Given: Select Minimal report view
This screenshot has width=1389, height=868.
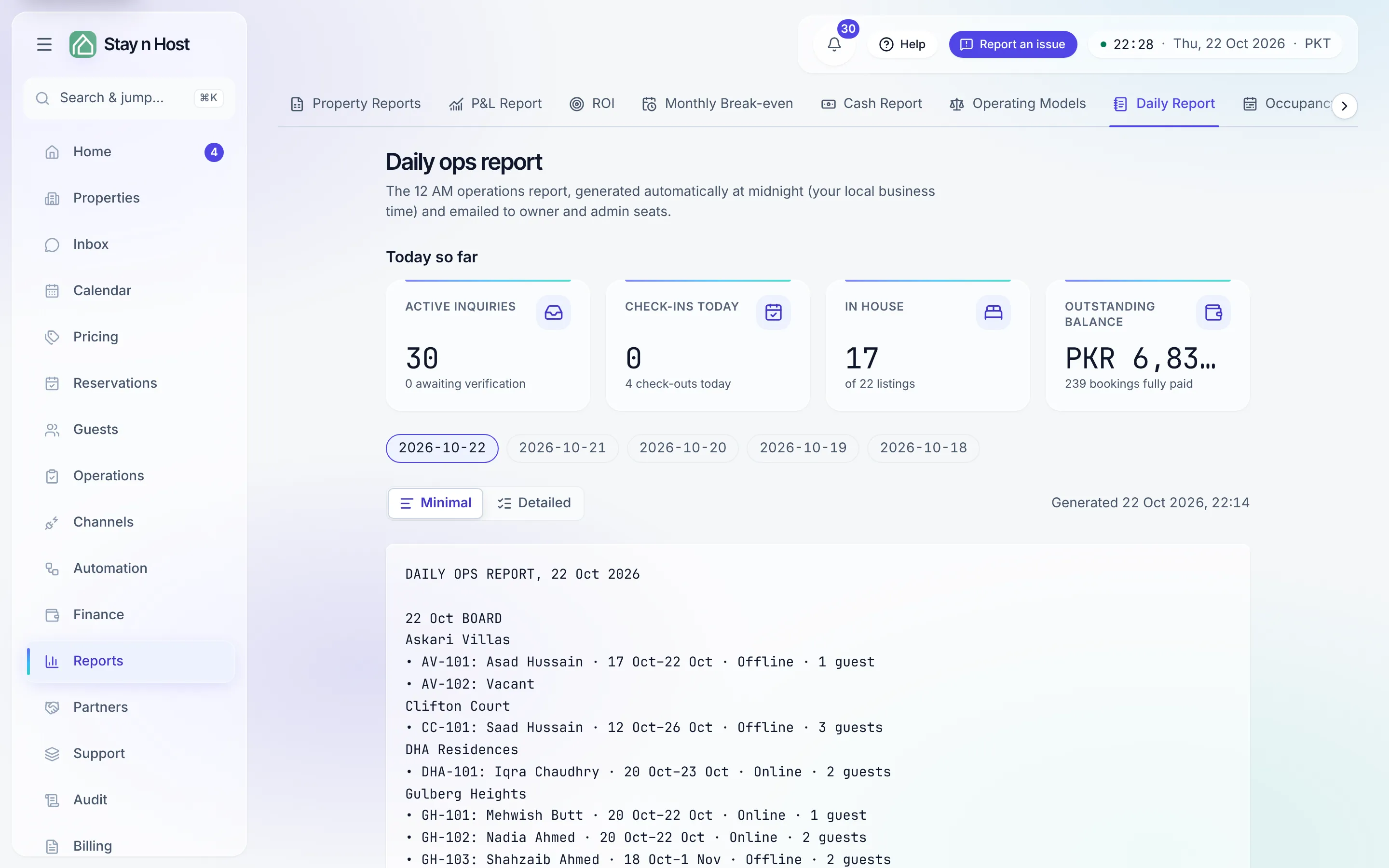Looking at the screenshot, I should click(x=436, y=503).
